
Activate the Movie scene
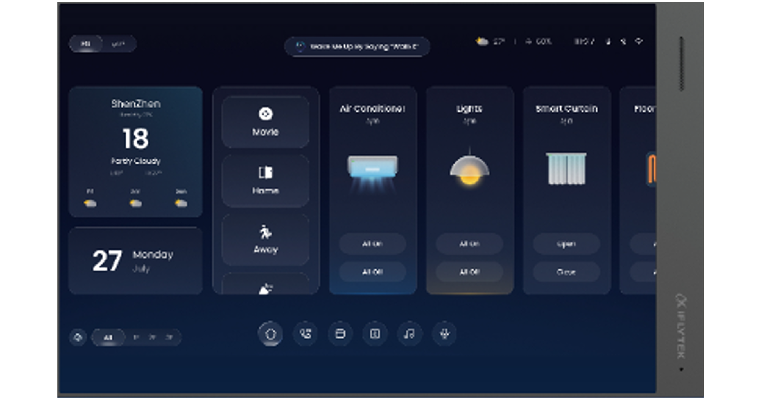(265, 122)
